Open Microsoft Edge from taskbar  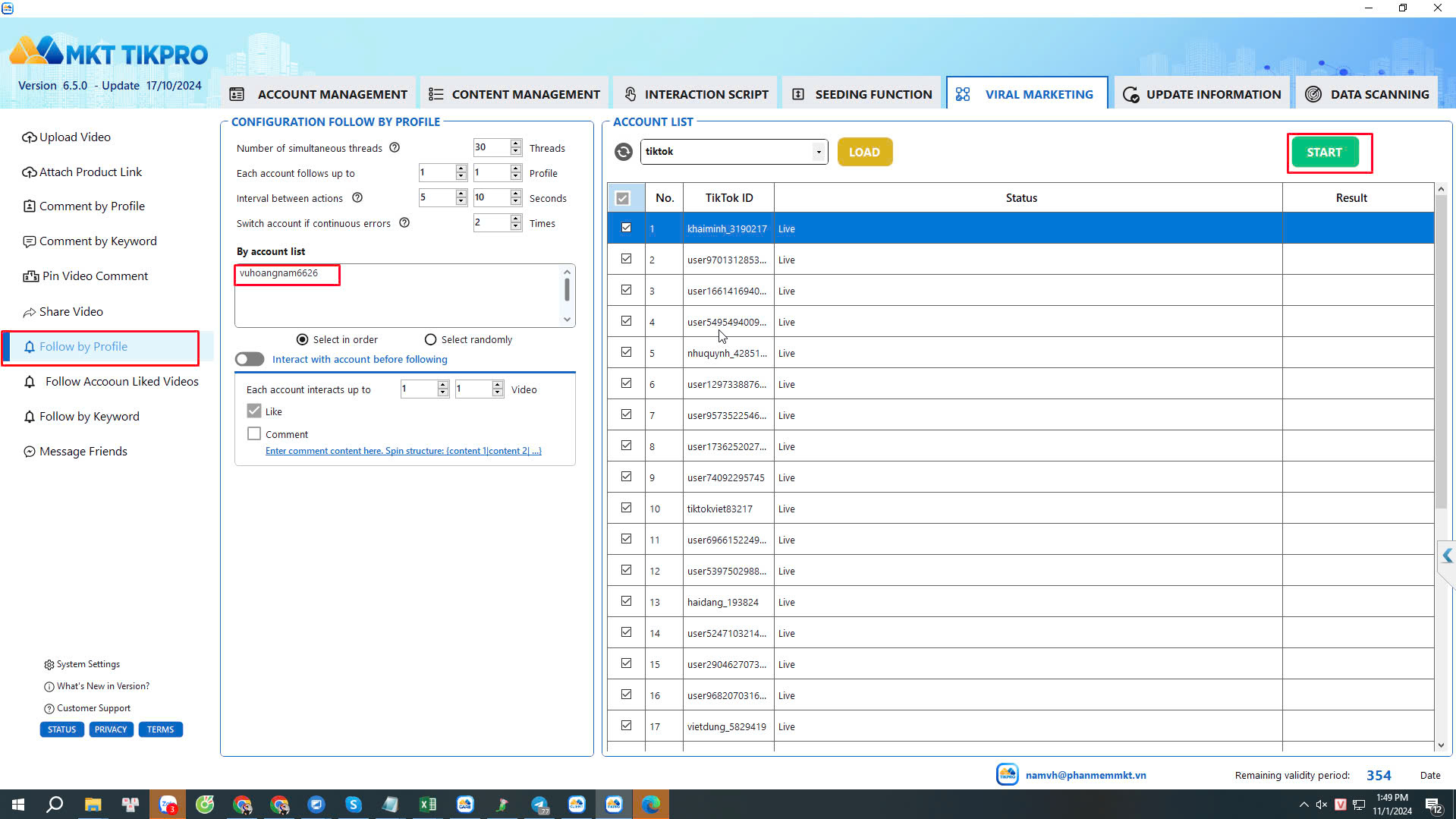point(651,805)
